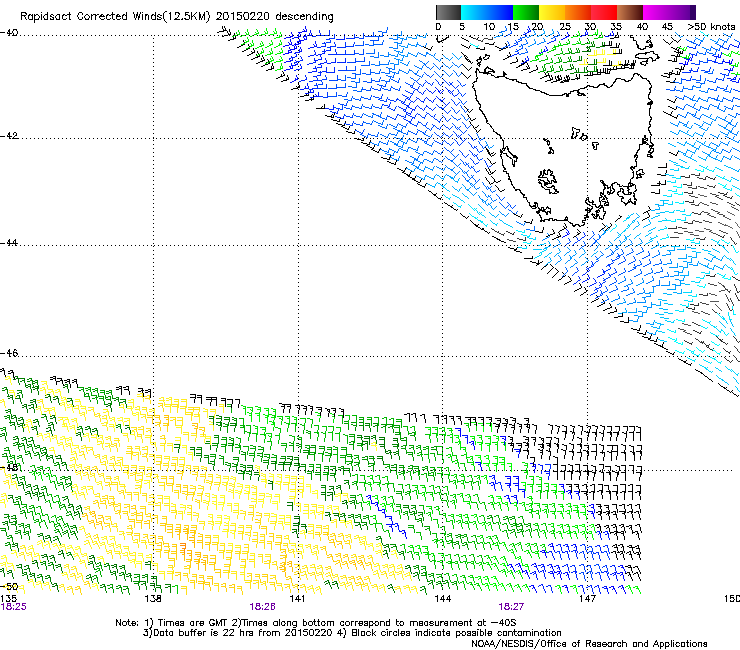Click the '135' longitude axis label
740x650 pixels.
pos(9,599)
